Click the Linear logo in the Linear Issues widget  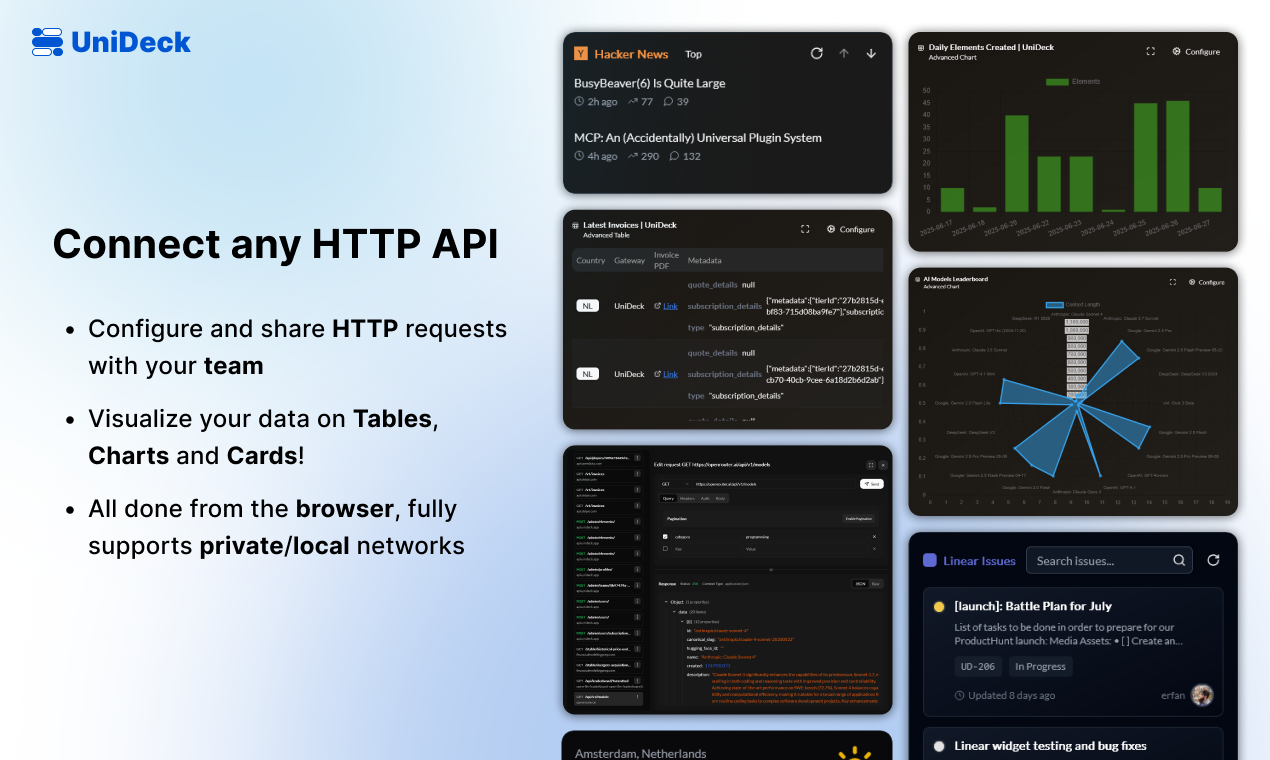pos(930,560)
